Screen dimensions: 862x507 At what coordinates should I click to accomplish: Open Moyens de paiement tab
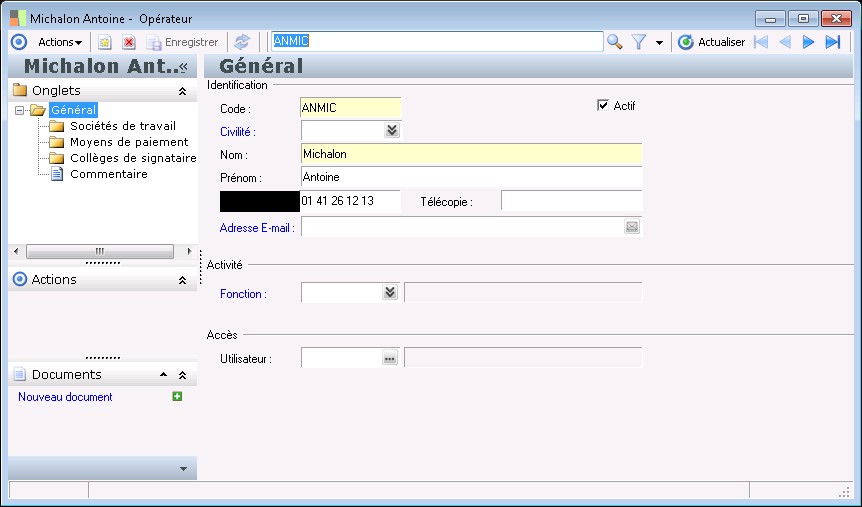coord(129,142)
